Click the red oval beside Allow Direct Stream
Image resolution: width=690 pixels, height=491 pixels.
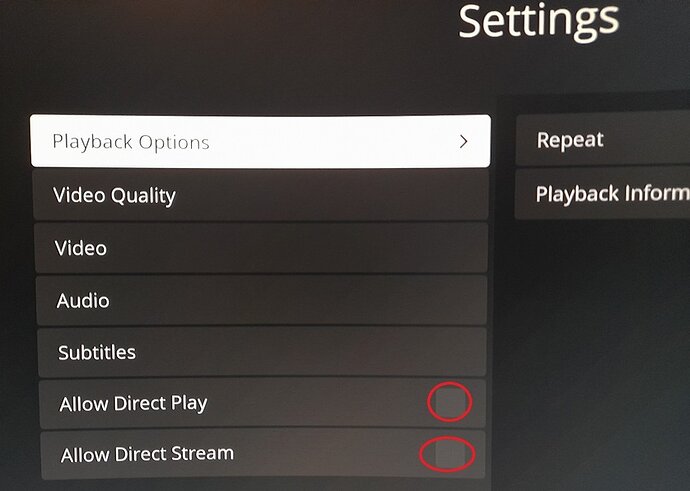pyautogui.click(x=448, y=454)
